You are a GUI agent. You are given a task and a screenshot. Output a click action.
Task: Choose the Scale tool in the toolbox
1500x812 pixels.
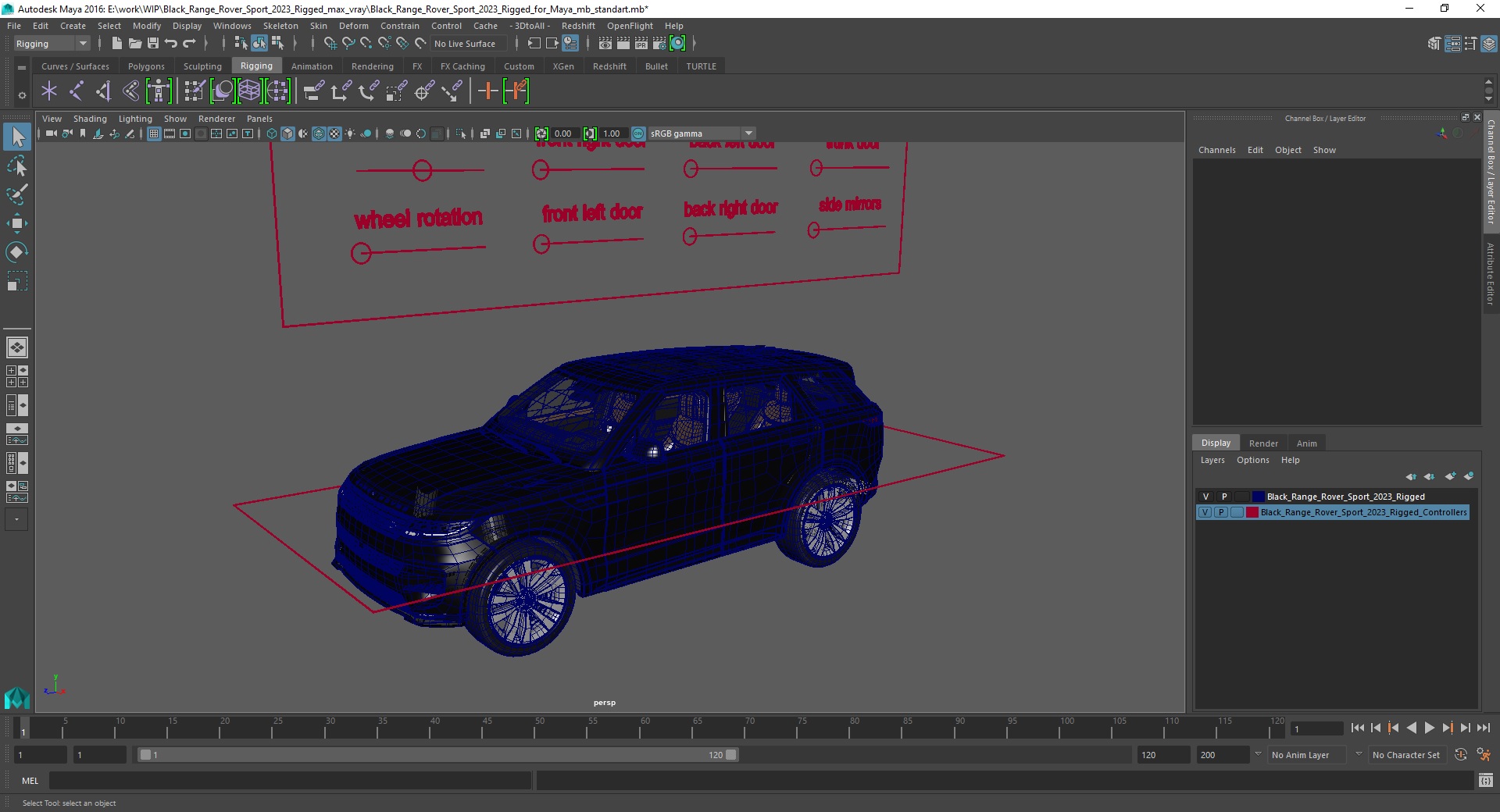tap(17, 280)
